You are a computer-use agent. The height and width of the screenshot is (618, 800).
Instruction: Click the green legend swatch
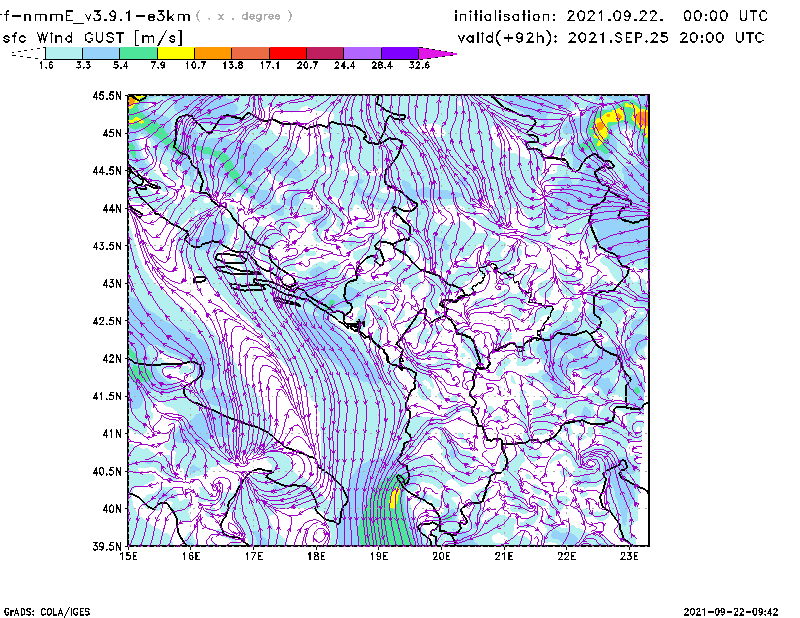(x=138, y=53)
